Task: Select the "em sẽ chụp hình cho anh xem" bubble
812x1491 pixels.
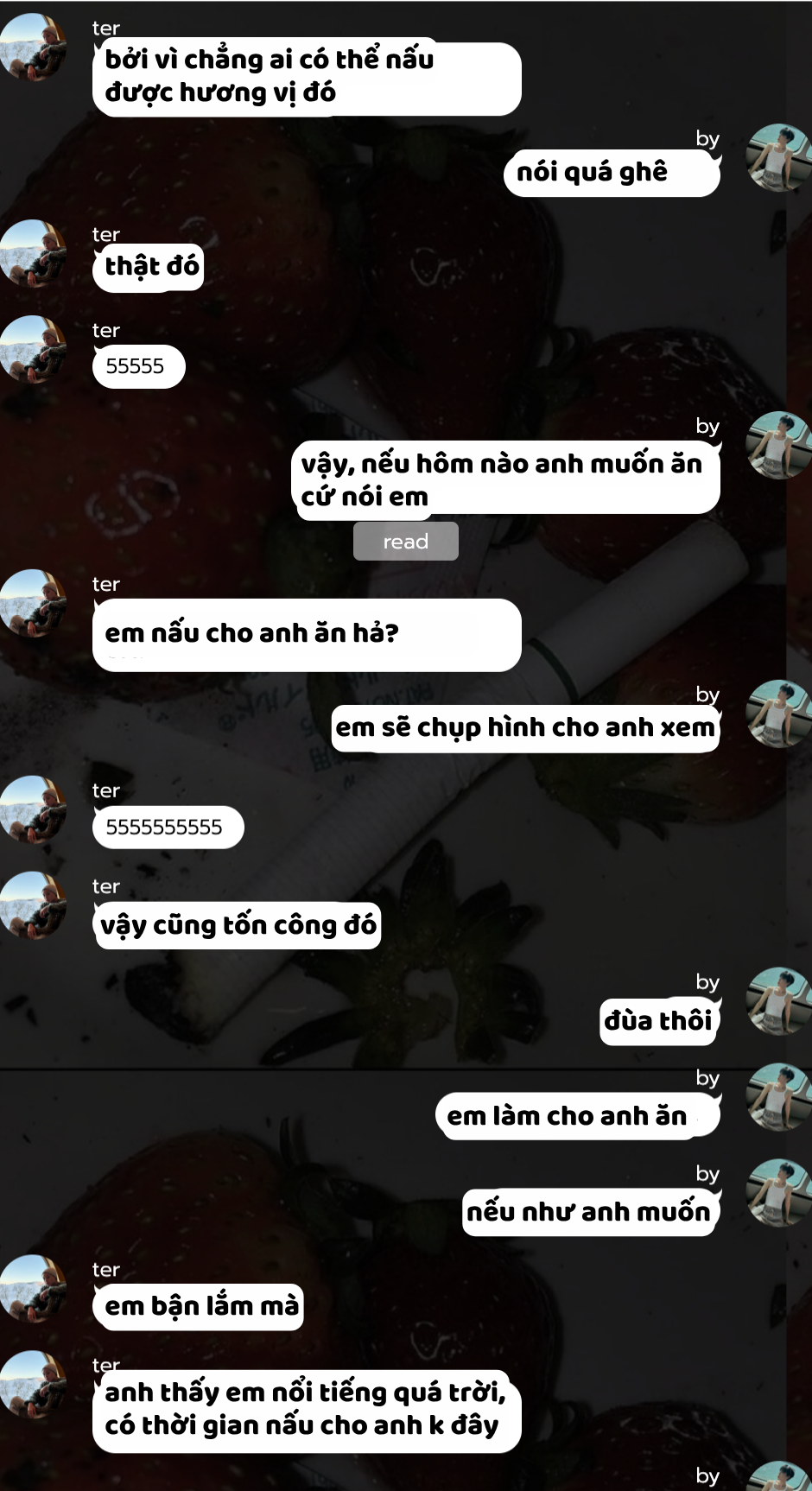Action: click(x=525, y=728)
